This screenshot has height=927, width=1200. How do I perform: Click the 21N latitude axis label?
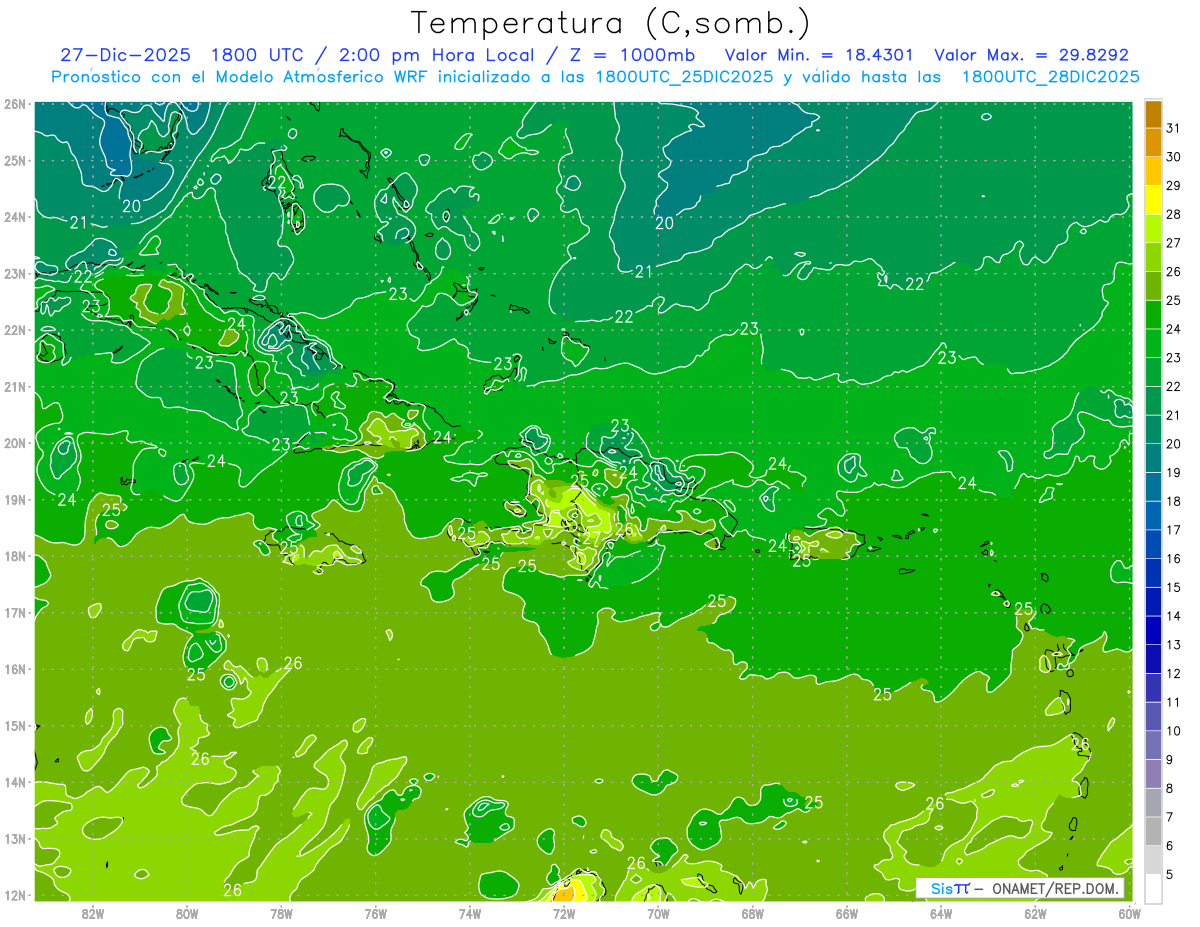point(15,386)
